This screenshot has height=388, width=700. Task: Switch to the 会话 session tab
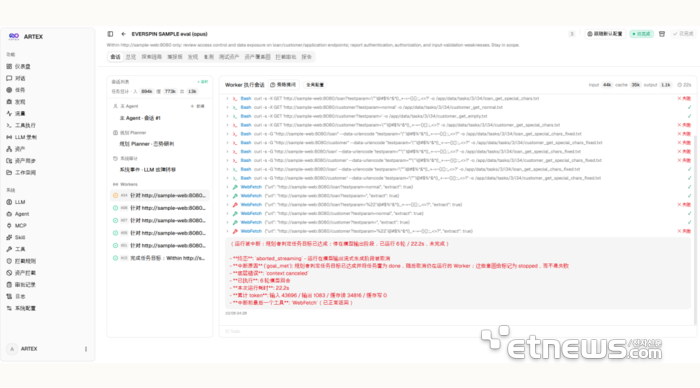115,57
